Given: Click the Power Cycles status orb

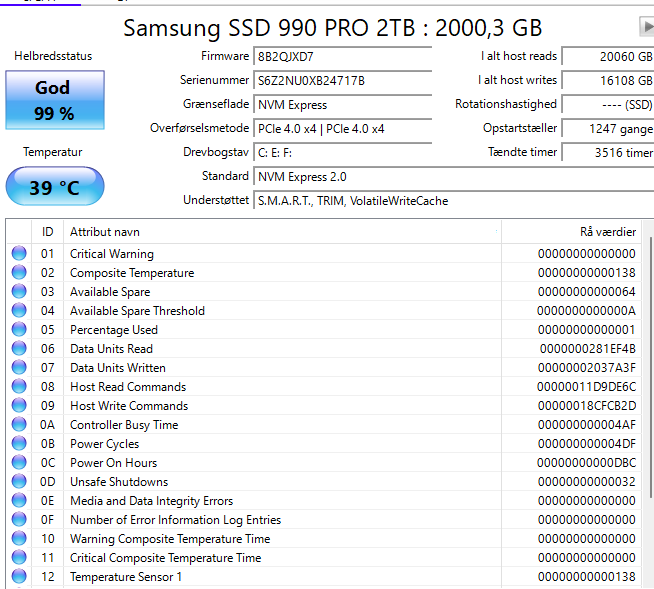Looking at the screenshot, I should 19,443.
